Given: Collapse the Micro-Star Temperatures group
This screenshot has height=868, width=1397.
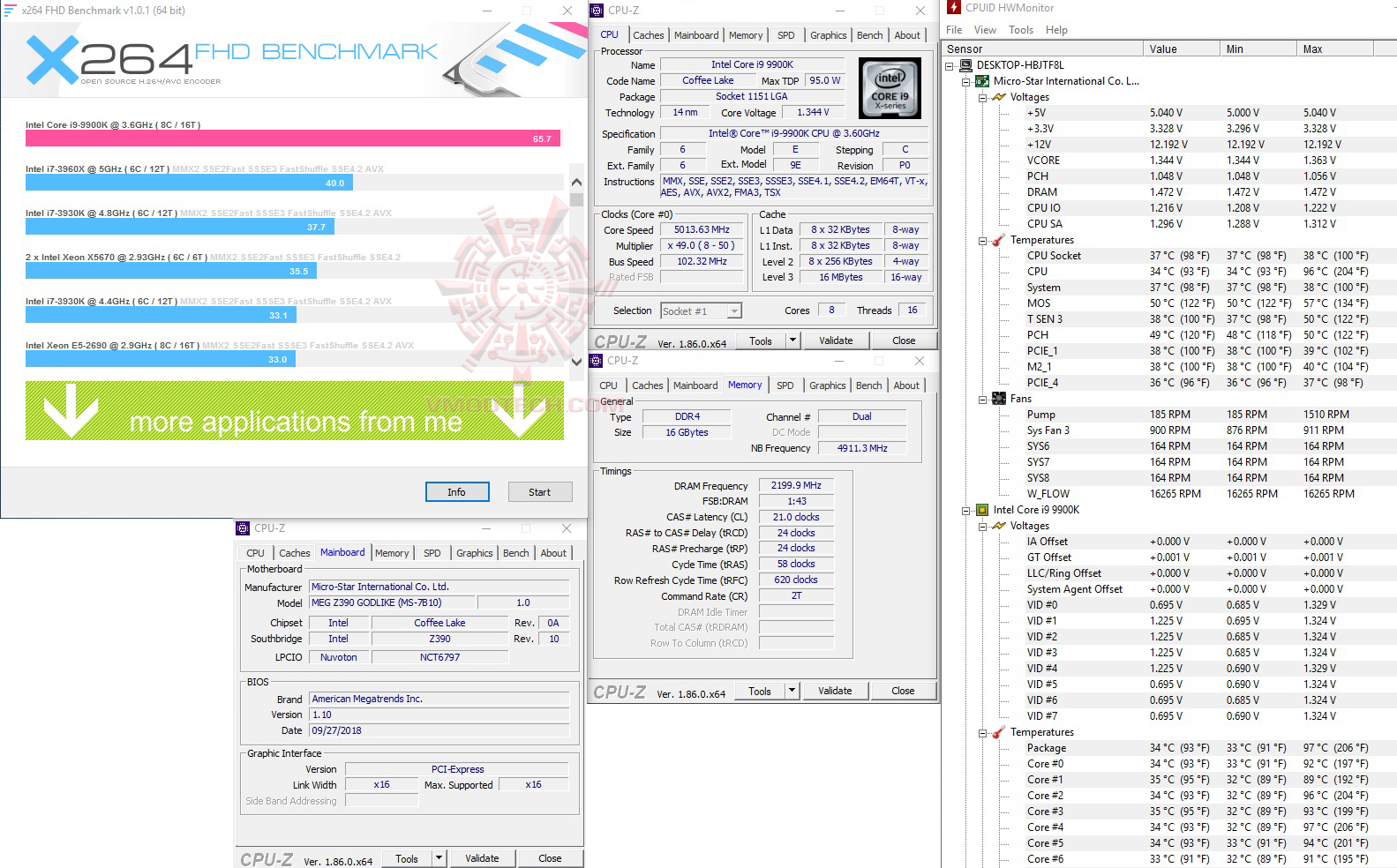Looking at the screenshot, I should pos(983,240).
